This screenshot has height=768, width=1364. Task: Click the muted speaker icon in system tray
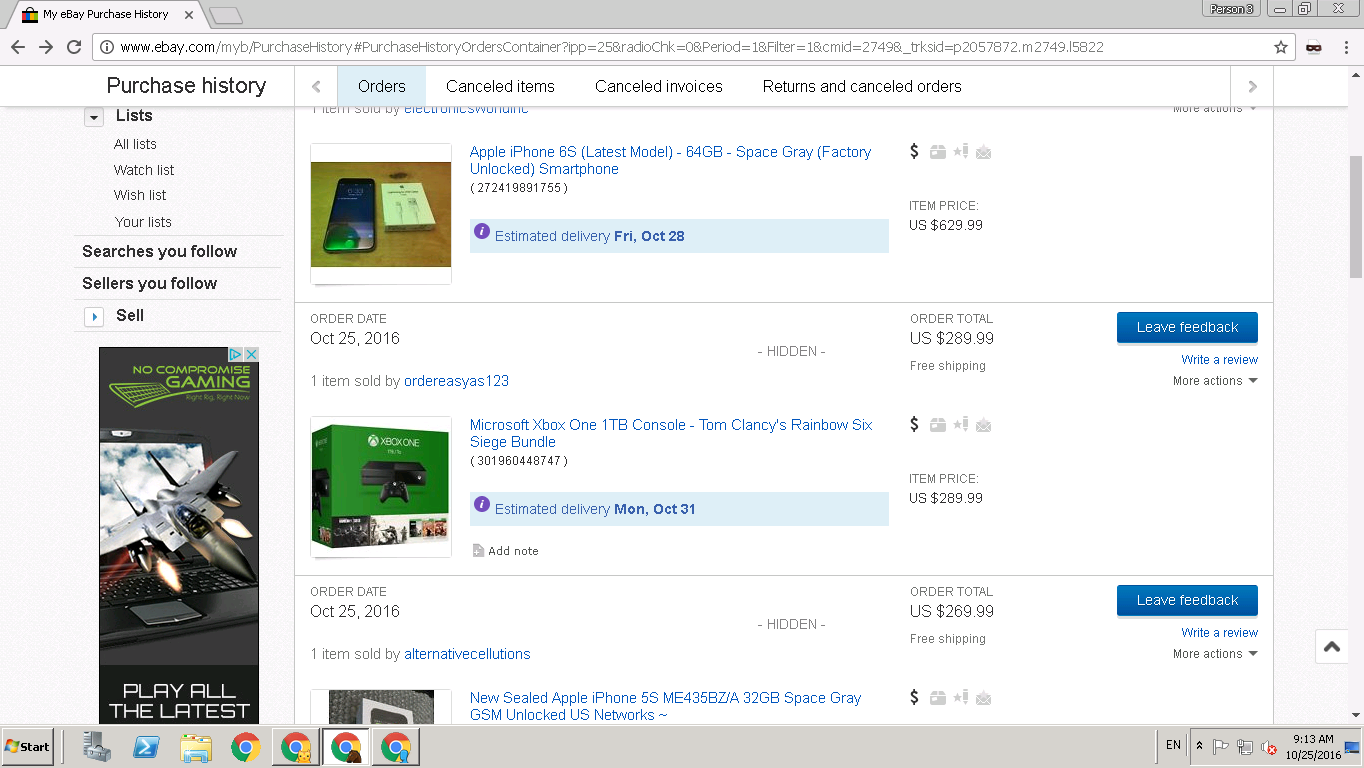pyautogui.click(x=1269, y=747)
